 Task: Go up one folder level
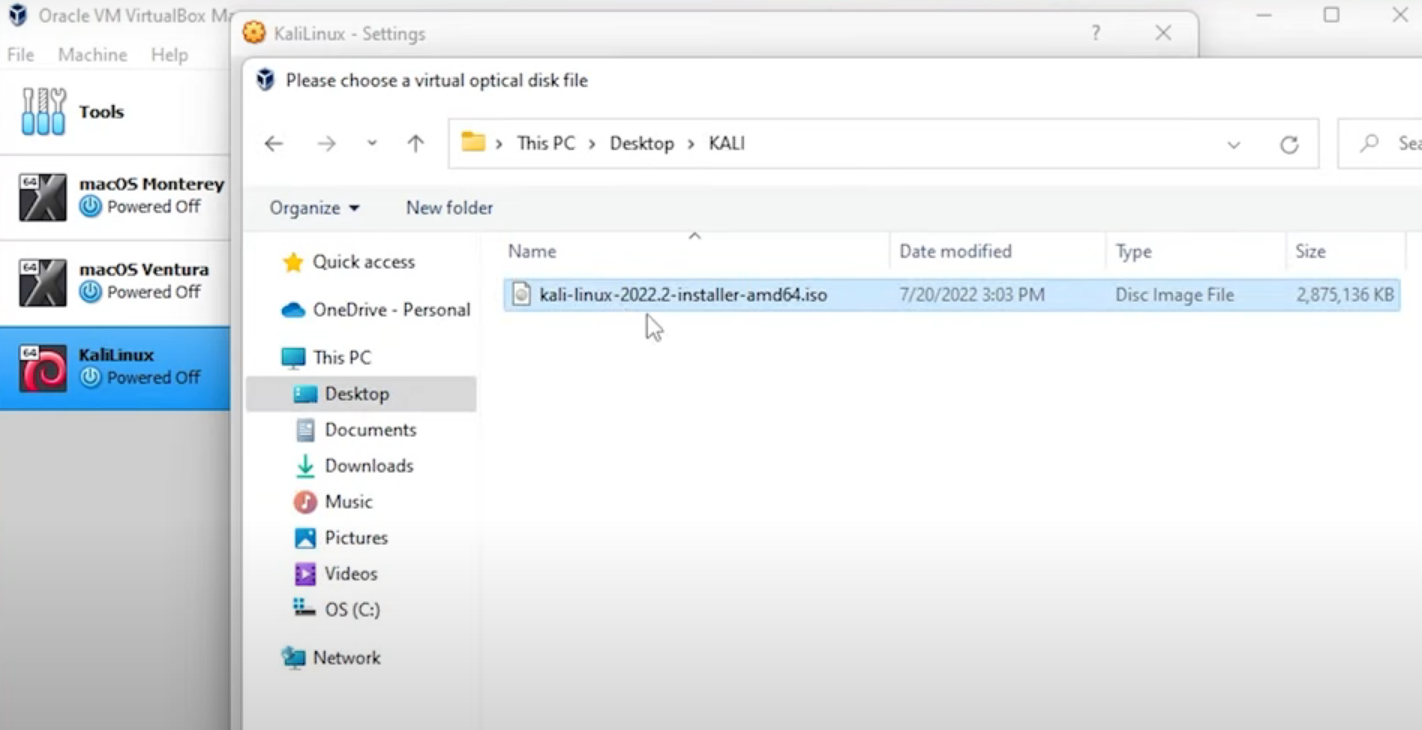[416, 144]
